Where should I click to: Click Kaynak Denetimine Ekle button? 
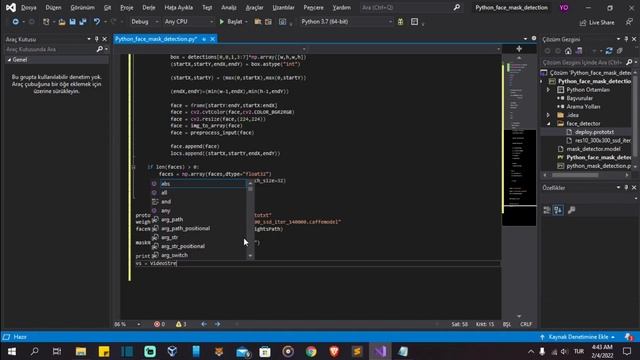tap(578, 337)
